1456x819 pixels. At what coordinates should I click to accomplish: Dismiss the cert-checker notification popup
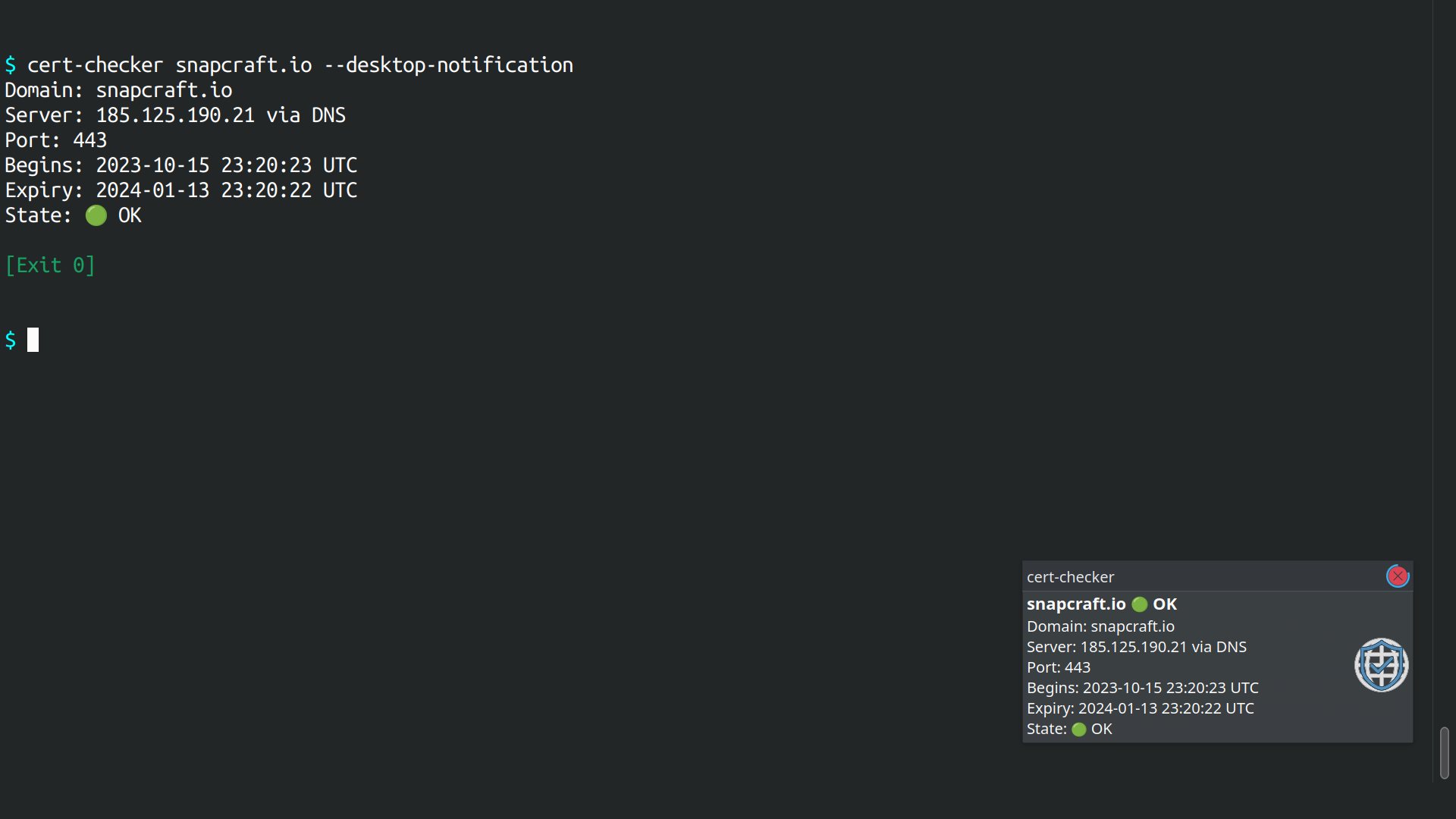click(1398, 576)
